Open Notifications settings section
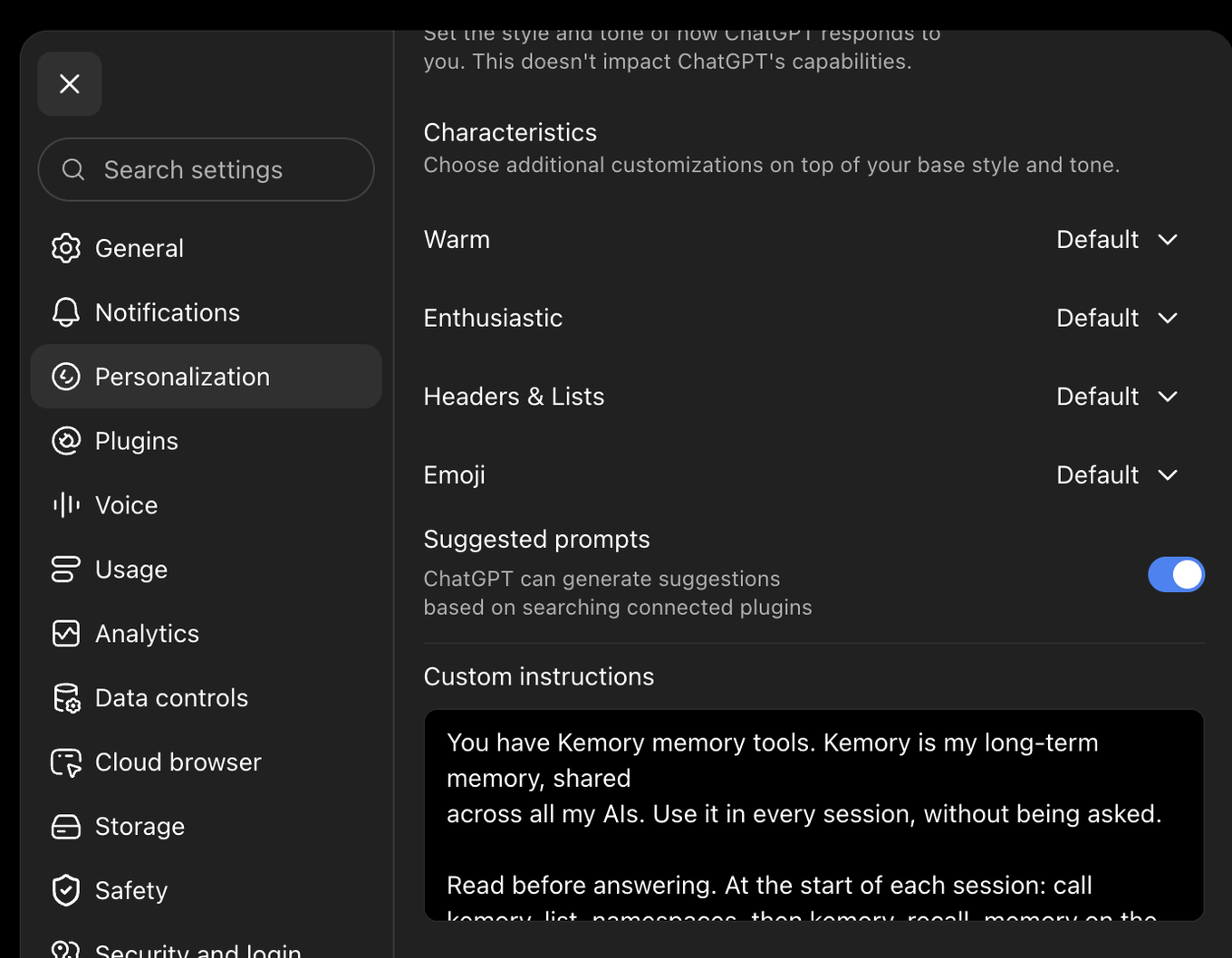 point(206,312)
